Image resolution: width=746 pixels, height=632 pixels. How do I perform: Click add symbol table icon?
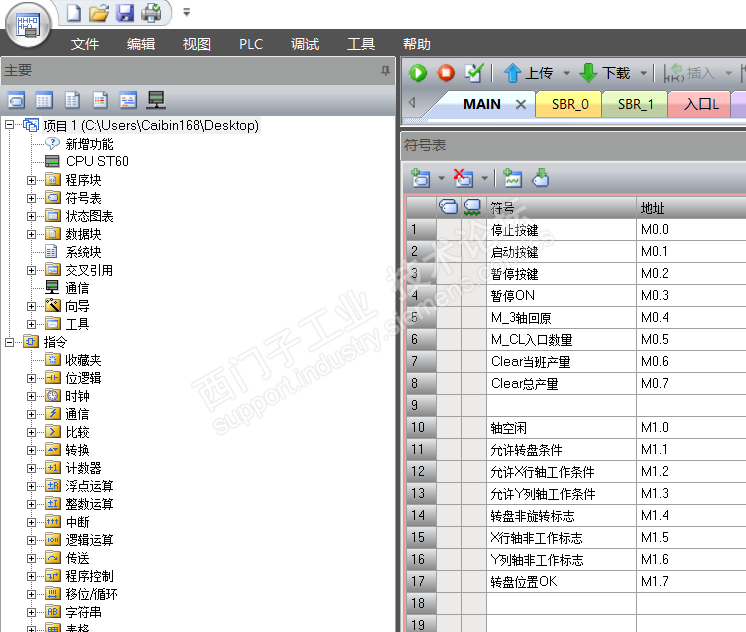421,178
